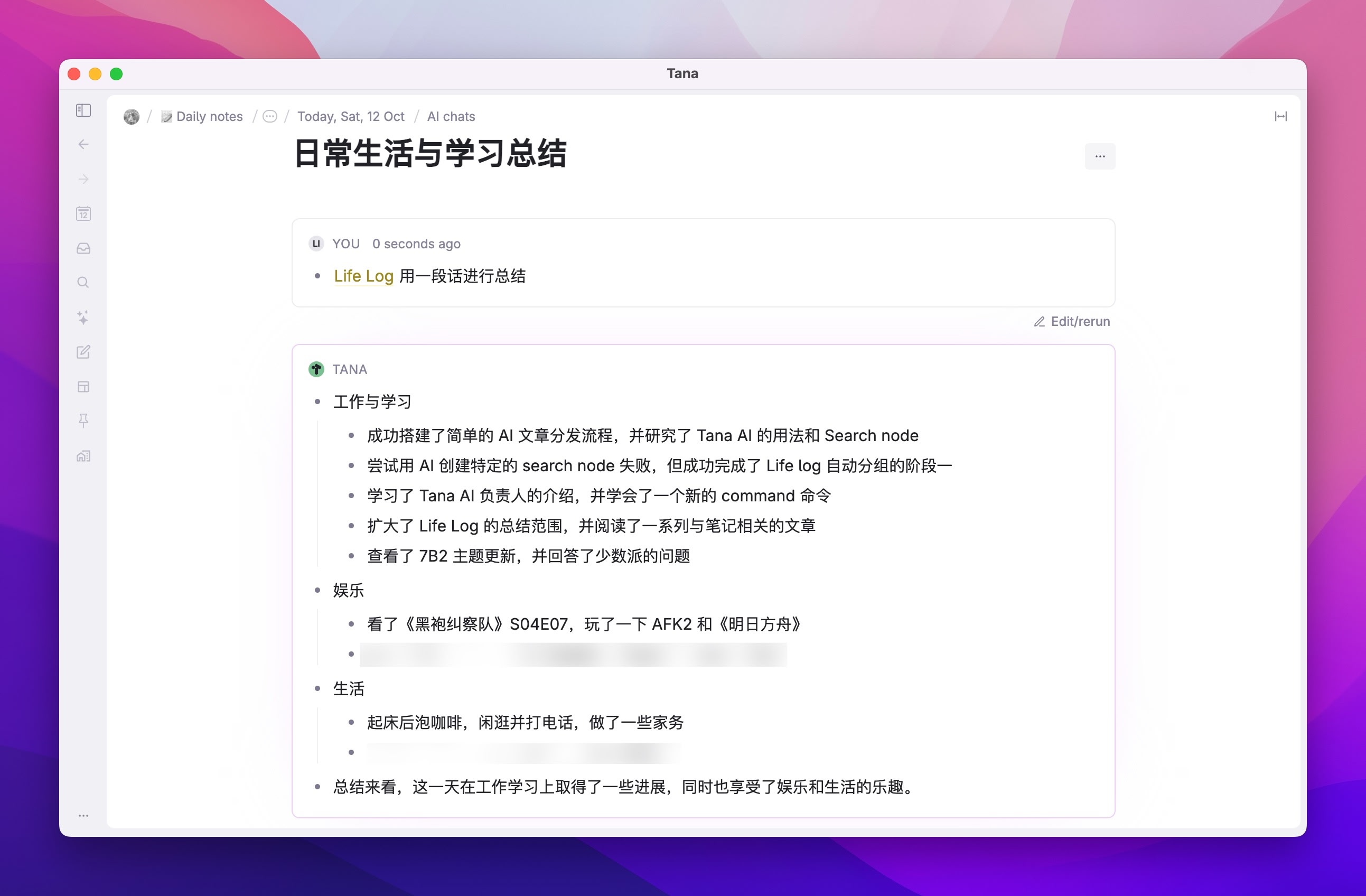Click the 工作与学习 node bullet
This screenshot has height=896, width=1366.
tap(317, 402)
